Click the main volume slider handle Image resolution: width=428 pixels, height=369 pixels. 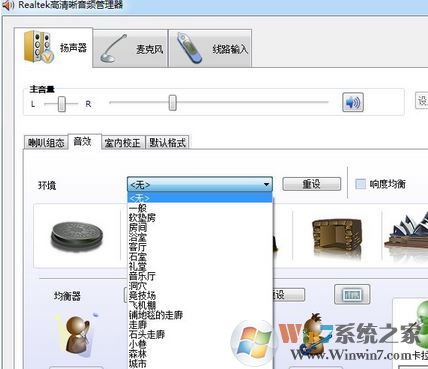click(172, 102)
